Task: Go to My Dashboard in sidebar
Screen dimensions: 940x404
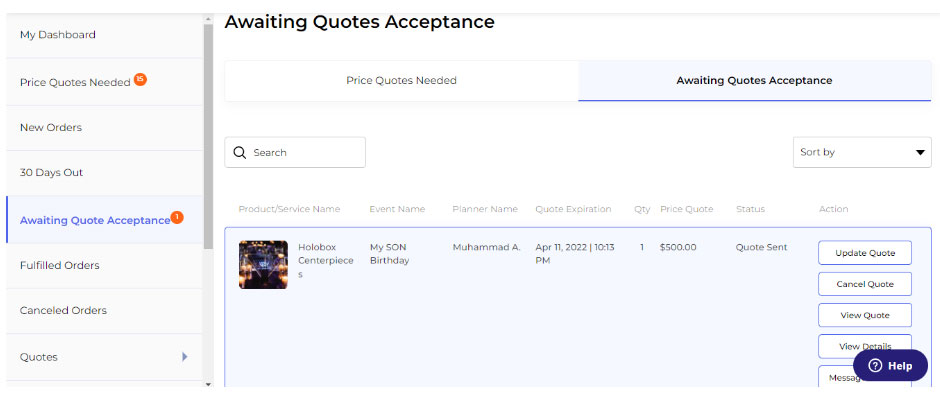Action: click(x=58, y=35)
